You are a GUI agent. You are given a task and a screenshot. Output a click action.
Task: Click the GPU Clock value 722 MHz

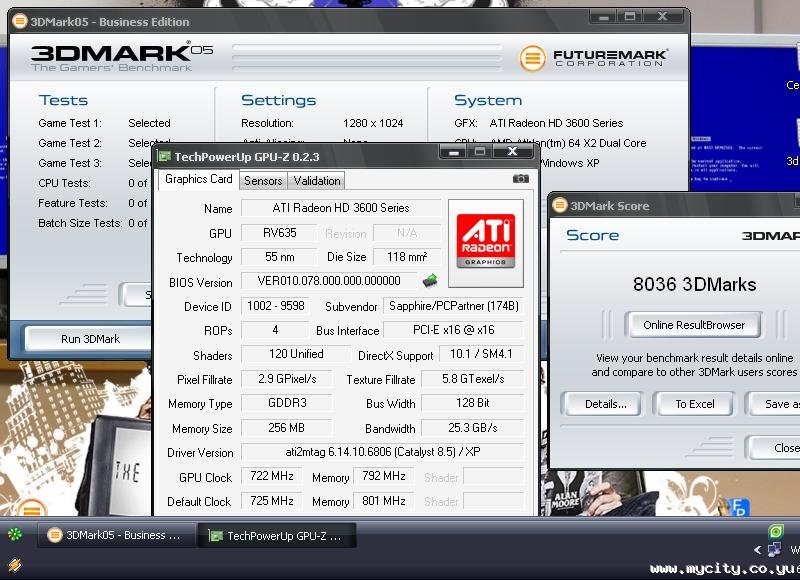(271, 476)
